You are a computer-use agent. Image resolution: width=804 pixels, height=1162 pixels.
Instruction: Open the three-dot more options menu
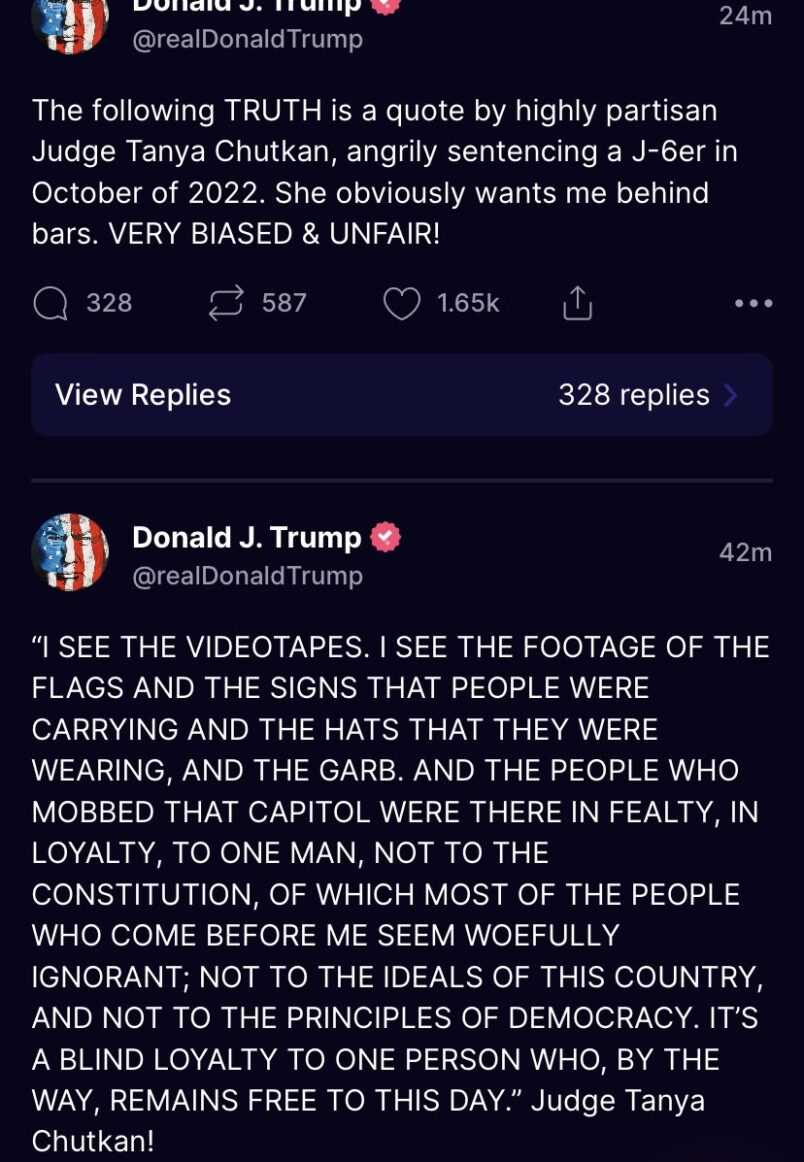tap(753, 303)
